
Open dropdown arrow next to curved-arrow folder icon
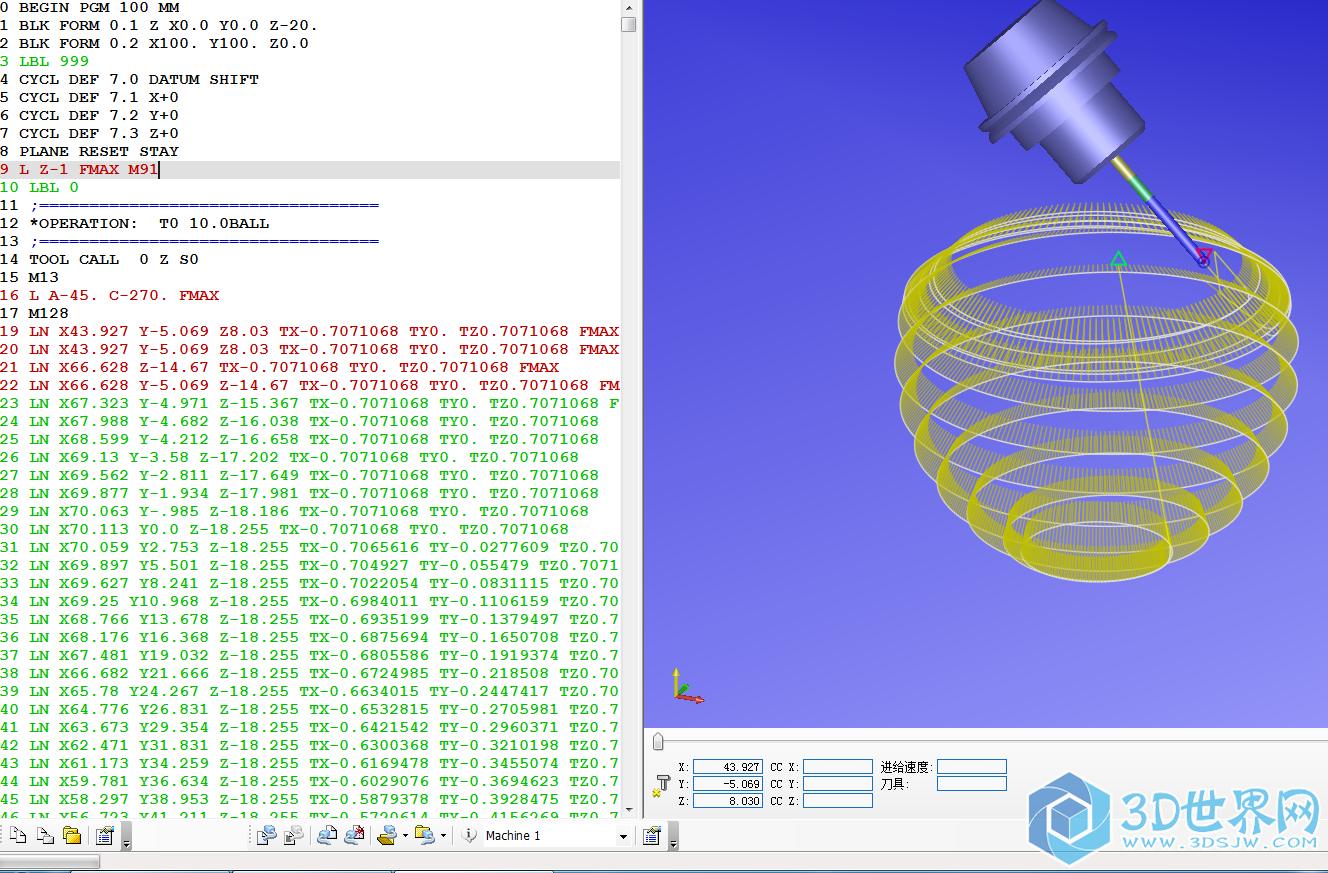pyautogui.click(x=443, y=836)
